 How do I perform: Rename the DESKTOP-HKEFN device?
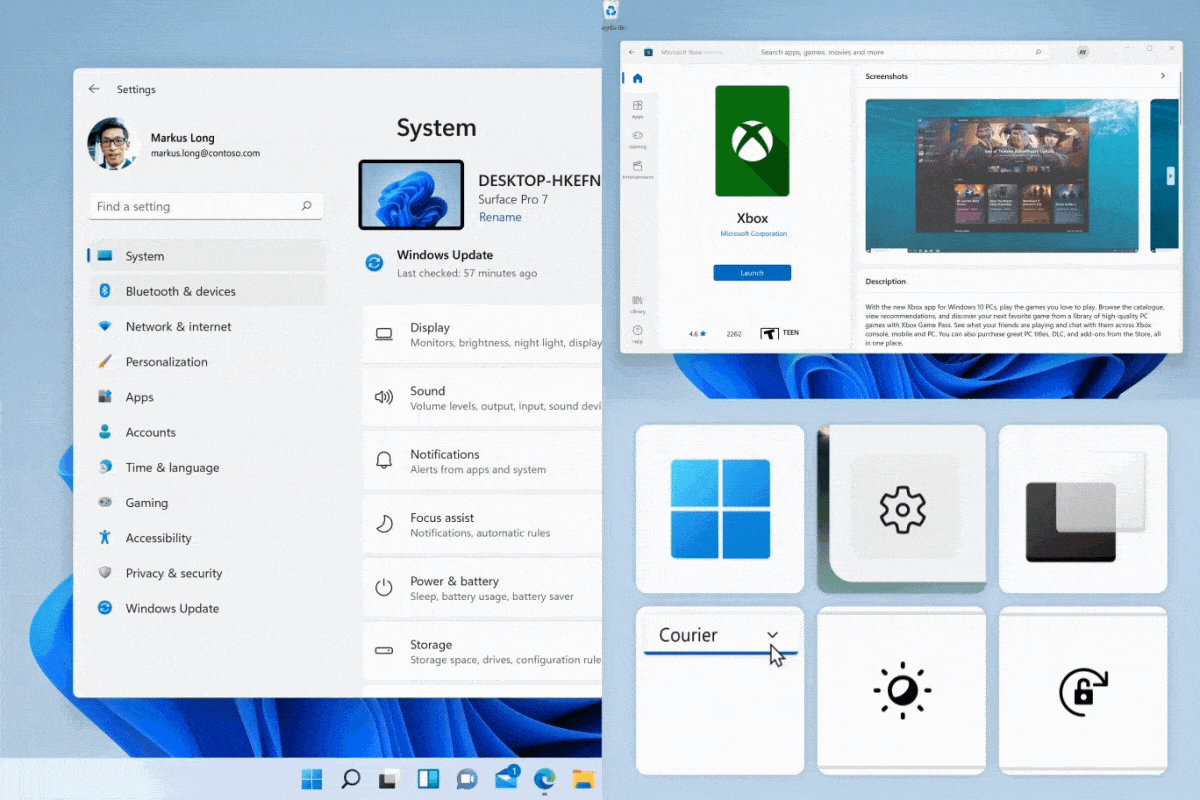500,217
